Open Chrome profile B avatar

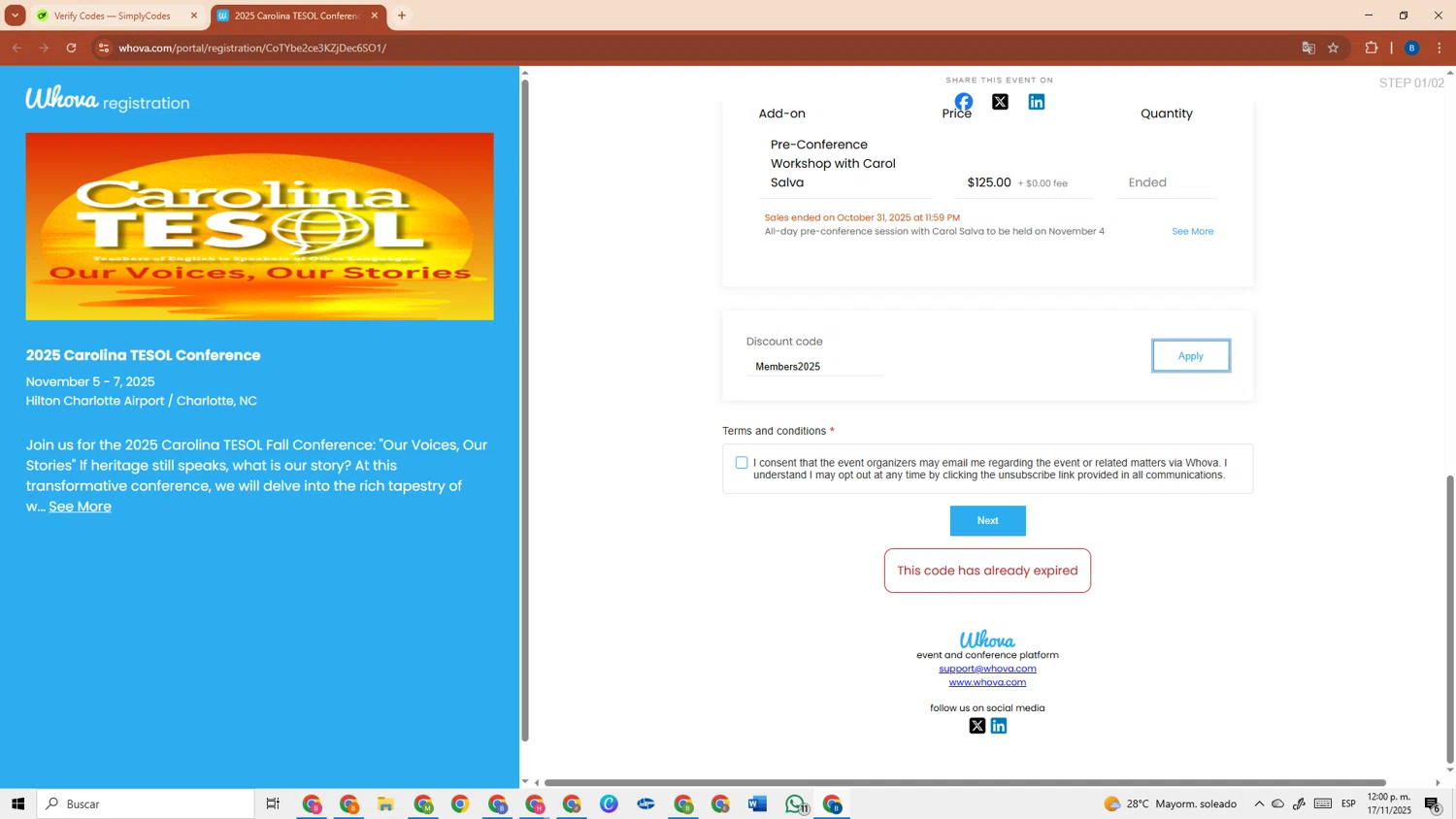pos(1412,48)
